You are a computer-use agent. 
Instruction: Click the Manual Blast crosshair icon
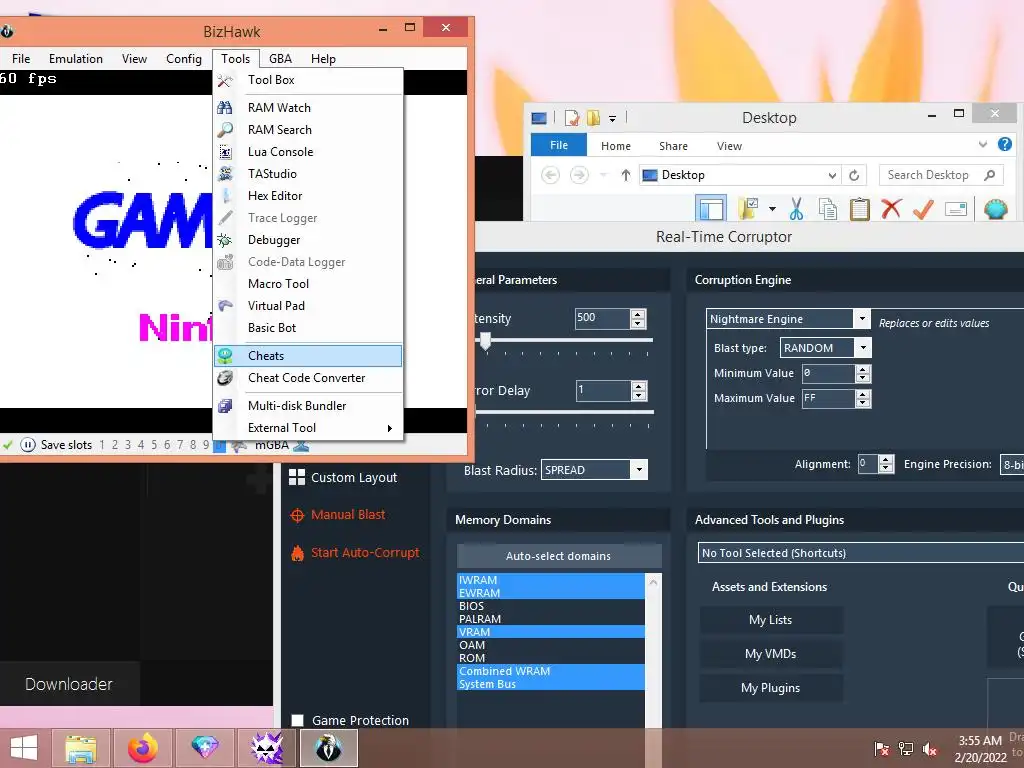[x=297, y=515]
